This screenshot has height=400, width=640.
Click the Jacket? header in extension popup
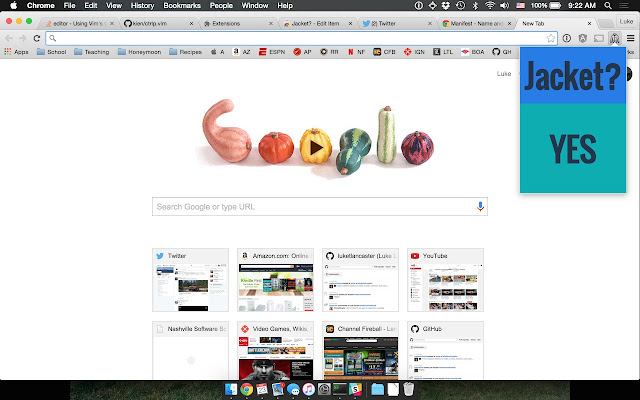[x=573, y=76]
